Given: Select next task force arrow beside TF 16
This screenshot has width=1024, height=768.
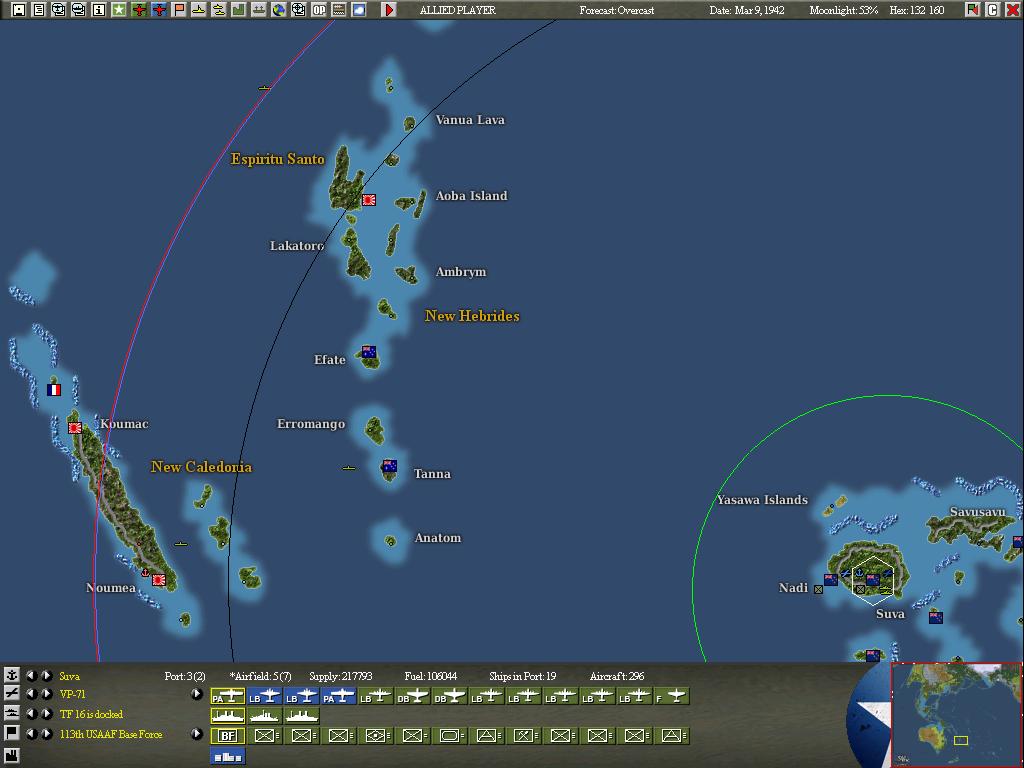Looking at the screenshot, I should click(46, 714).
